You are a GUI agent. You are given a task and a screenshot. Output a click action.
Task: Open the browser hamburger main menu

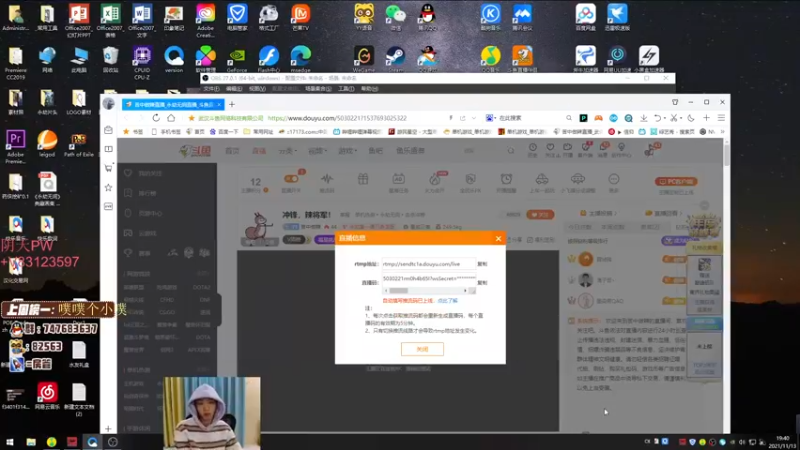(x=721, y=118)
